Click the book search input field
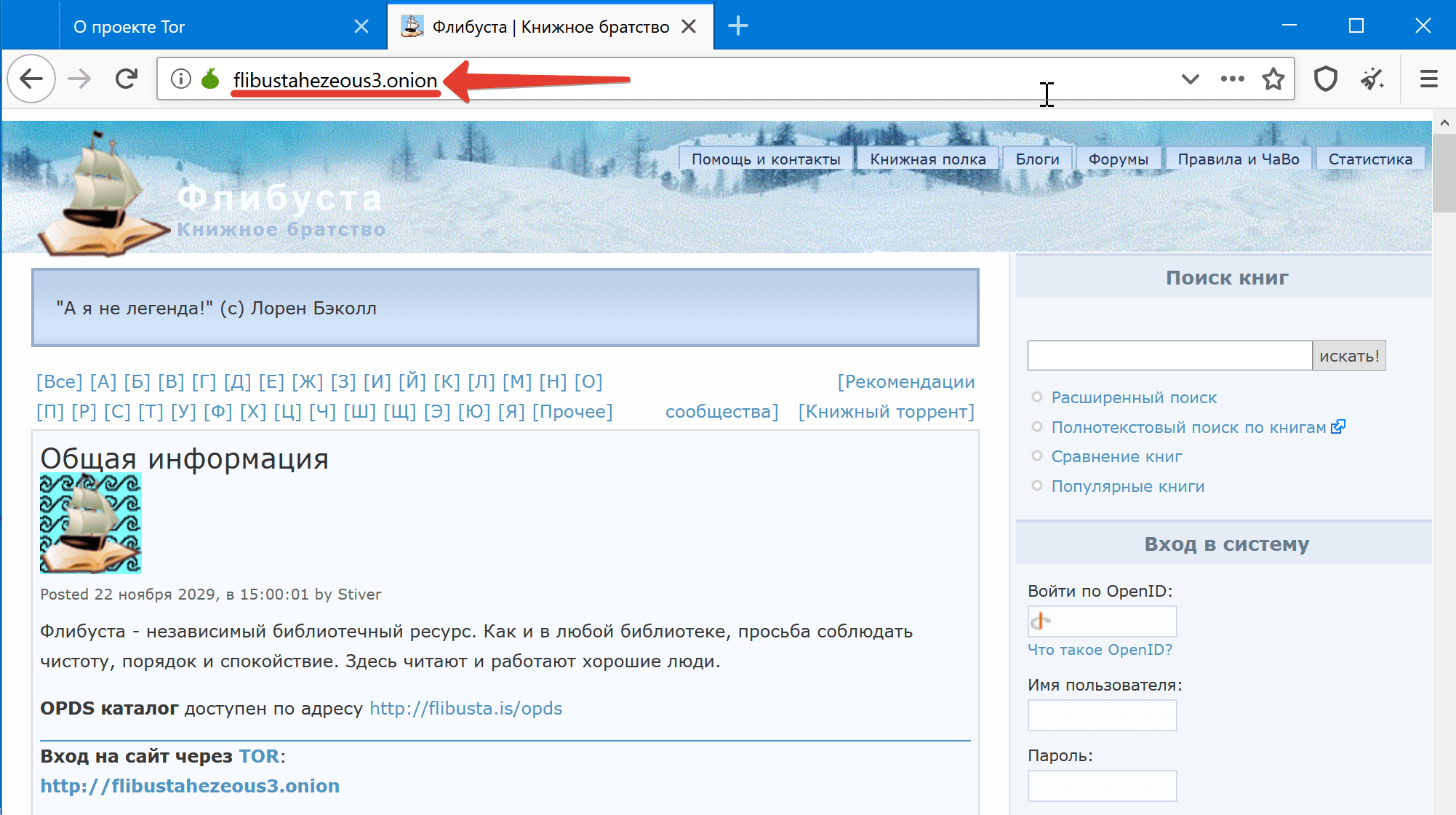1456x815 pixels. click(x=1169, y=355)
